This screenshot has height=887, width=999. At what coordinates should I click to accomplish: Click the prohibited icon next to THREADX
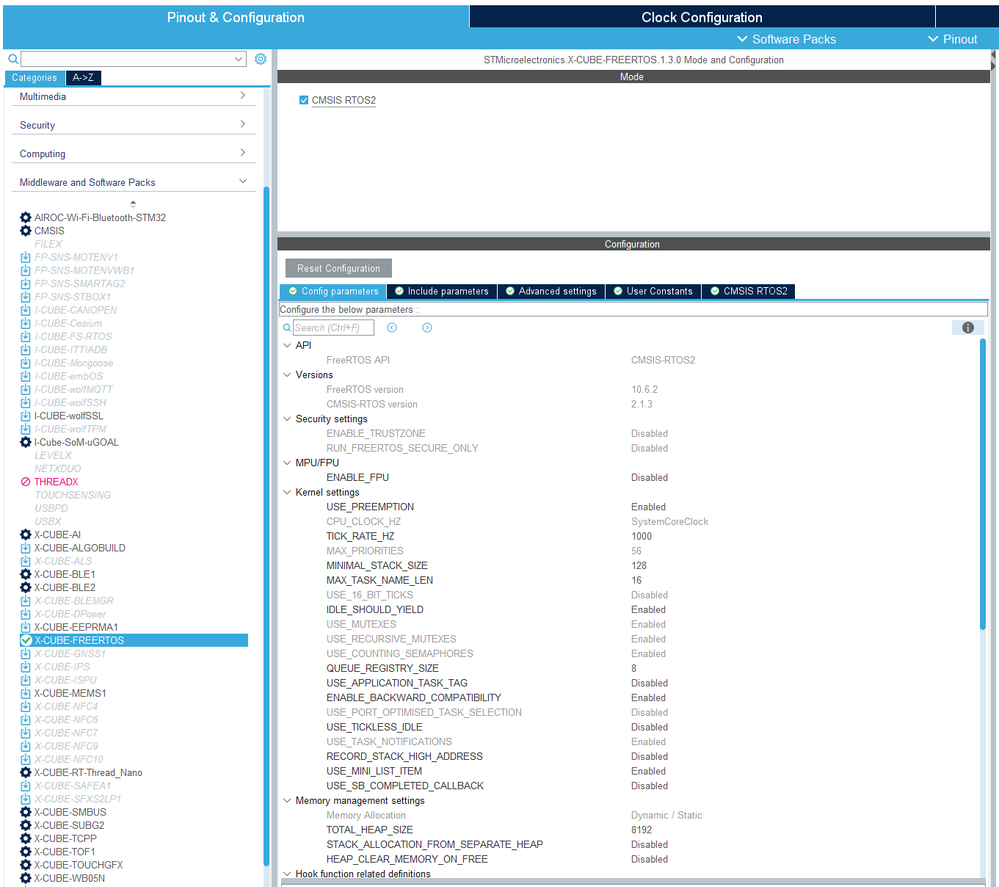(x=25, y=482)
